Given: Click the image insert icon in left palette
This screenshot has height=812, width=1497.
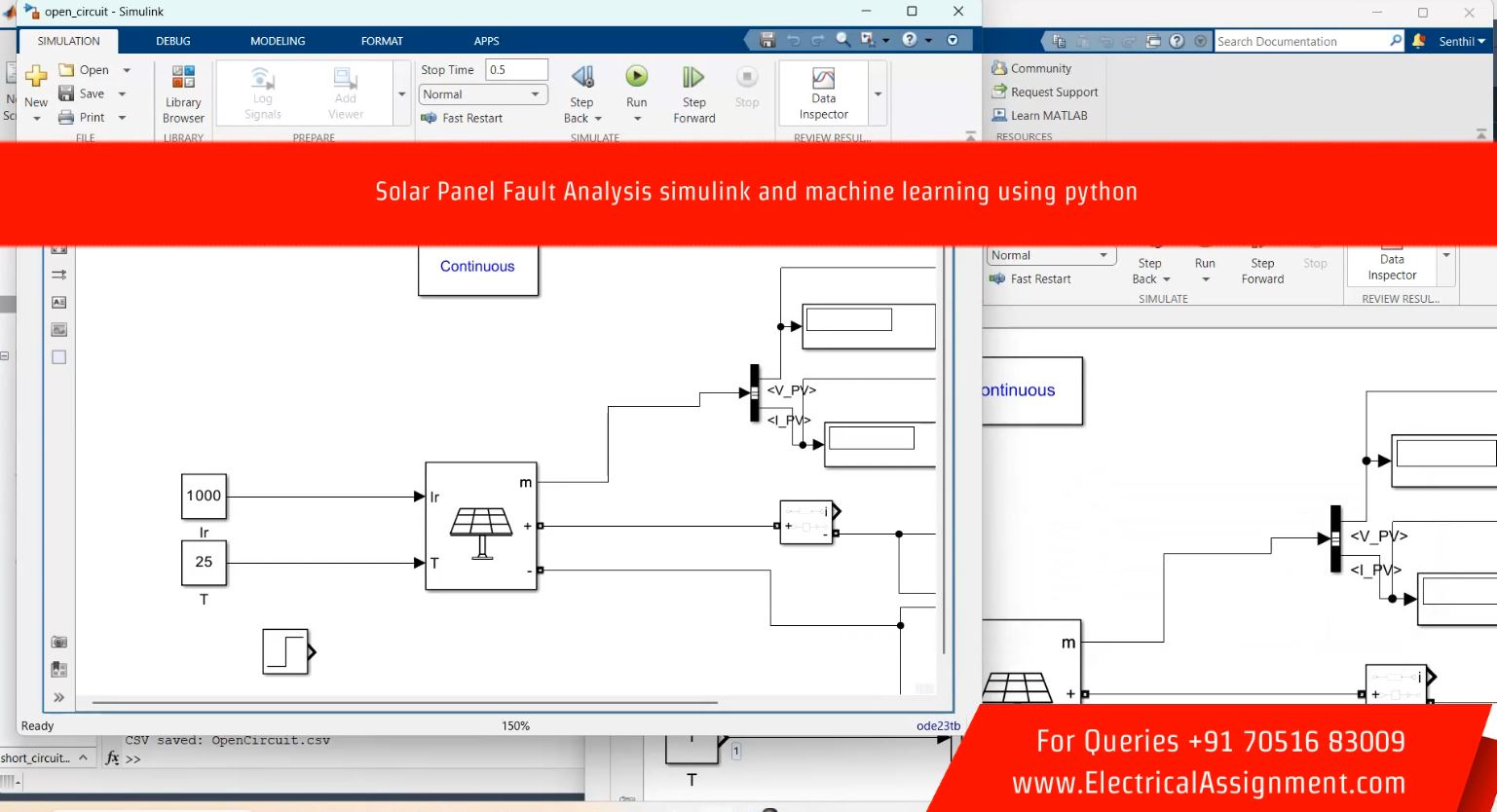Looking at the screenshot, I should click(58, 330).
